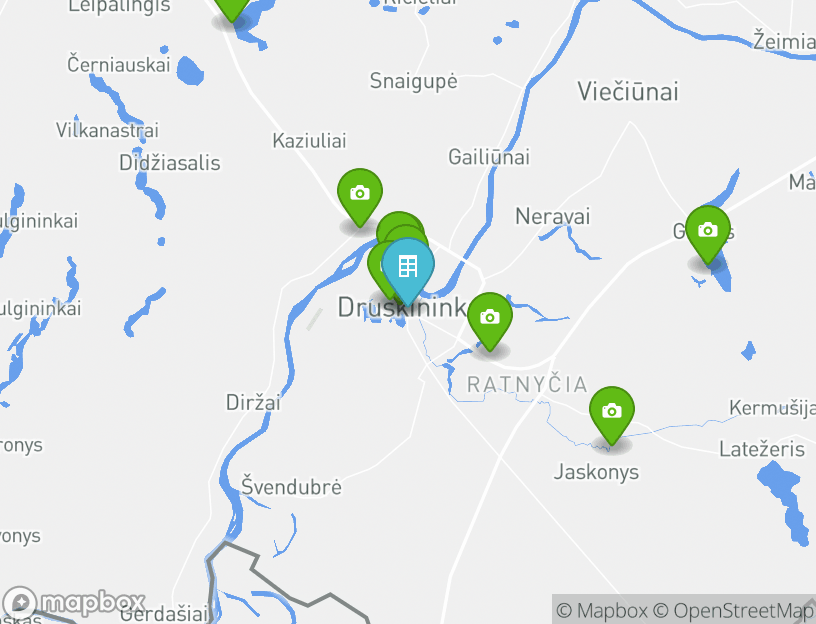Select the Neravai village label

553,217
